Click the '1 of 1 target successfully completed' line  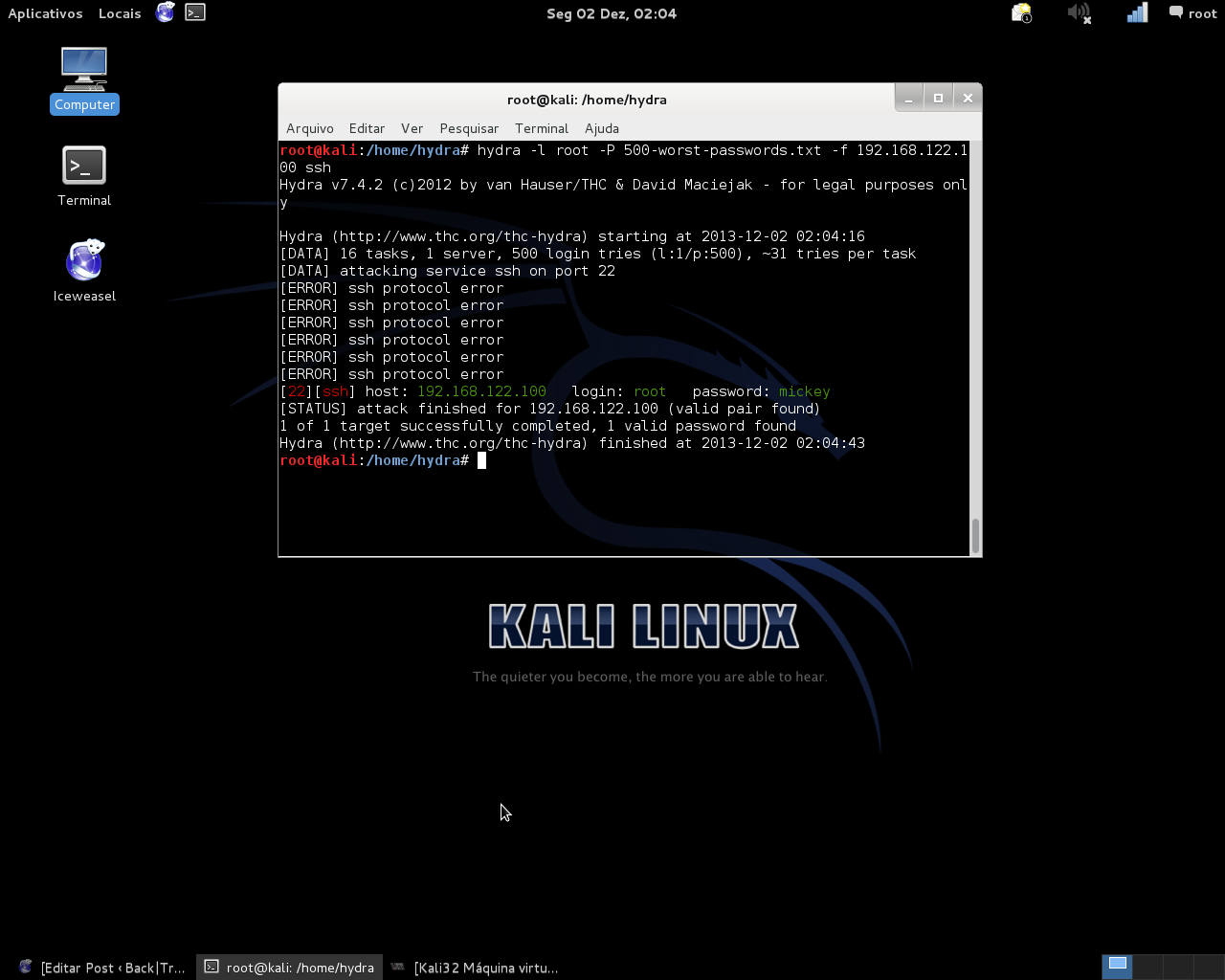coord(538,426)
